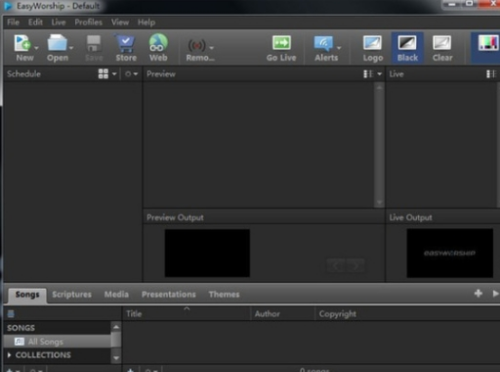Click the Go Live button icon
This screenshot has width=500, height=372.
pyautogui.click(x=281, y=43)
